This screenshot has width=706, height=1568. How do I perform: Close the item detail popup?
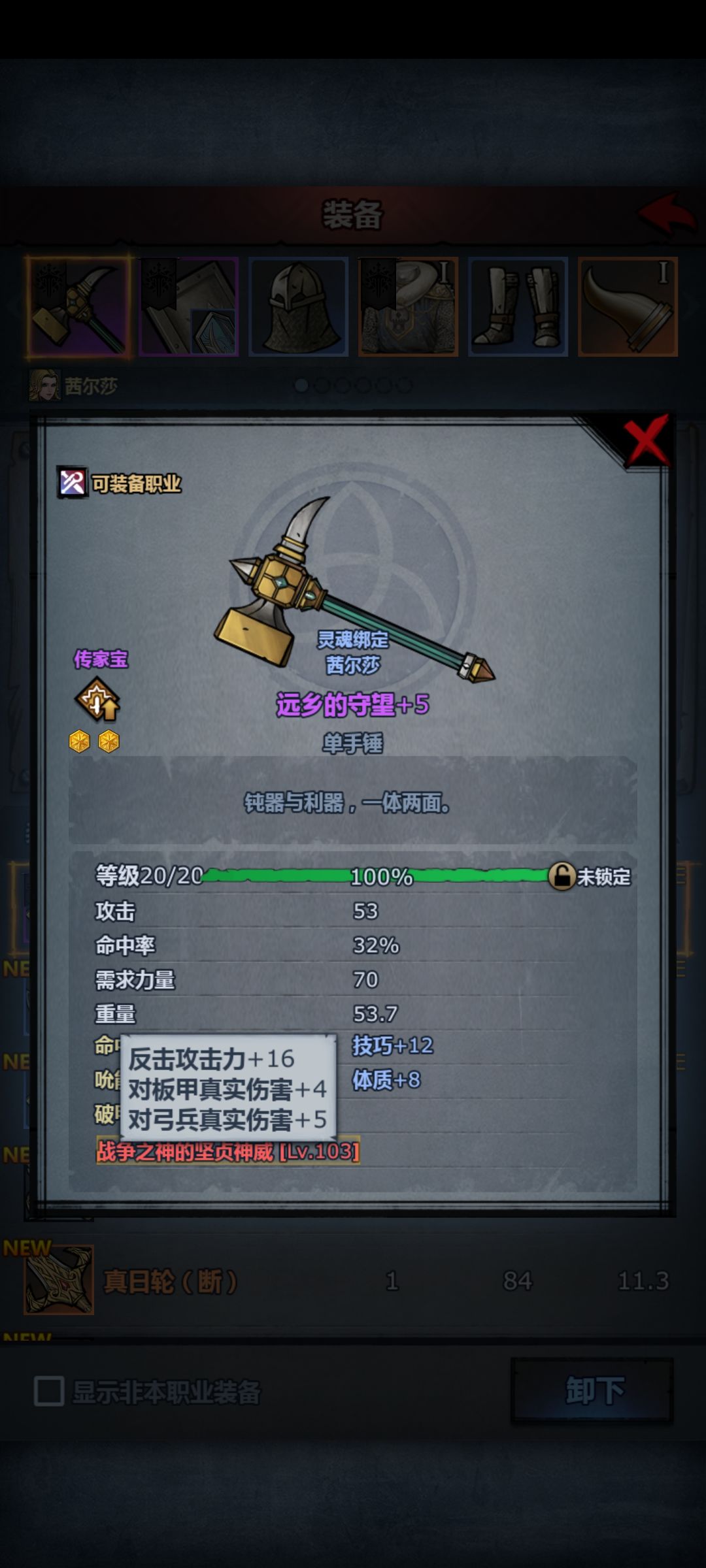(x=646, y=440)
